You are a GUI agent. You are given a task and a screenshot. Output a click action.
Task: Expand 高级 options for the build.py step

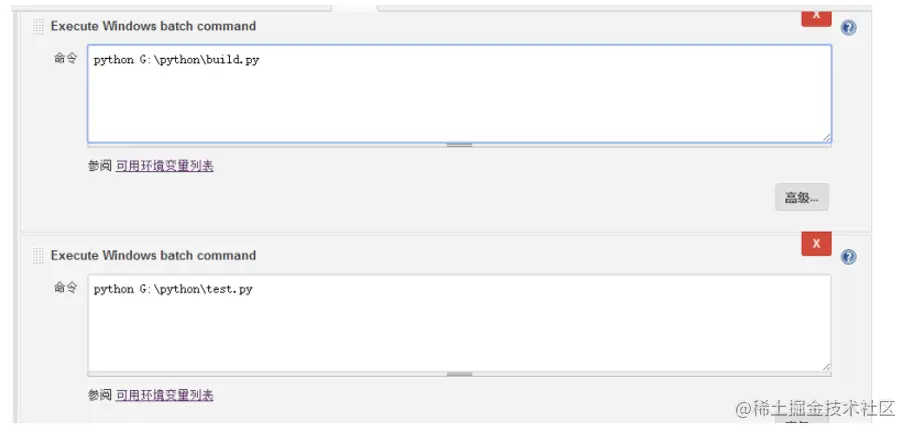[x=801, y=197]
